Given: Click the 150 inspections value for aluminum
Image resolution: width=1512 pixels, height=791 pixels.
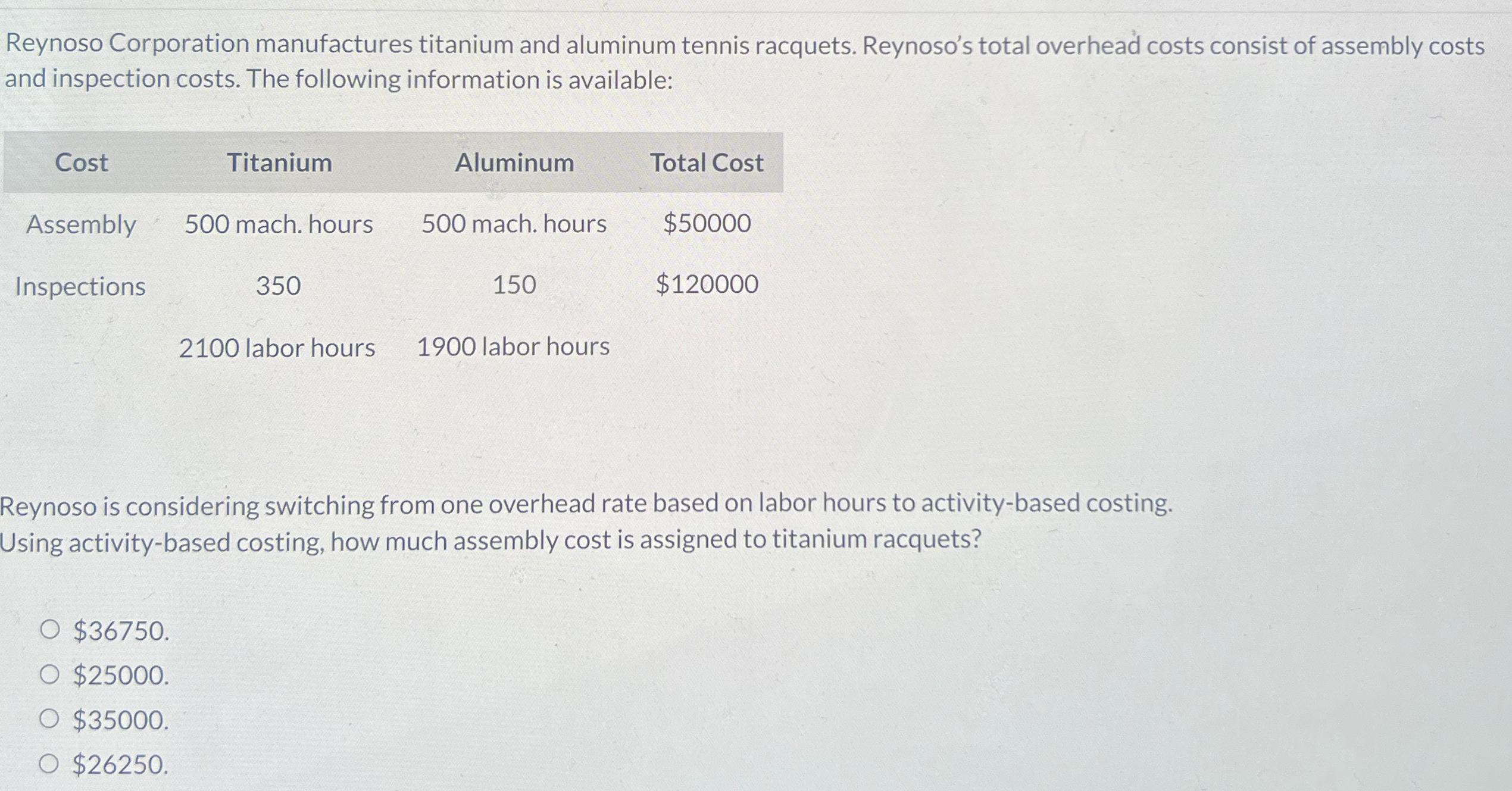Looking at the screenshot, I should 514,287.
